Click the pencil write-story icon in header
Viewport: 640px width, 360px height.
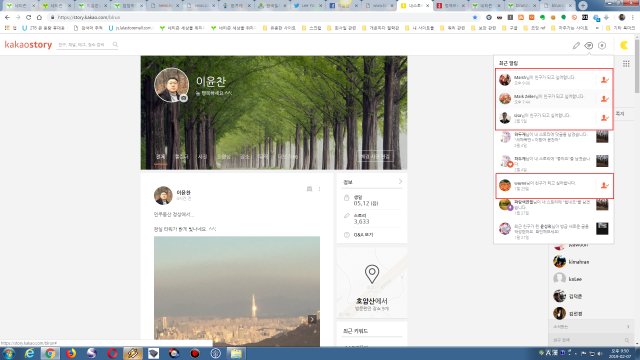point(576,45)
